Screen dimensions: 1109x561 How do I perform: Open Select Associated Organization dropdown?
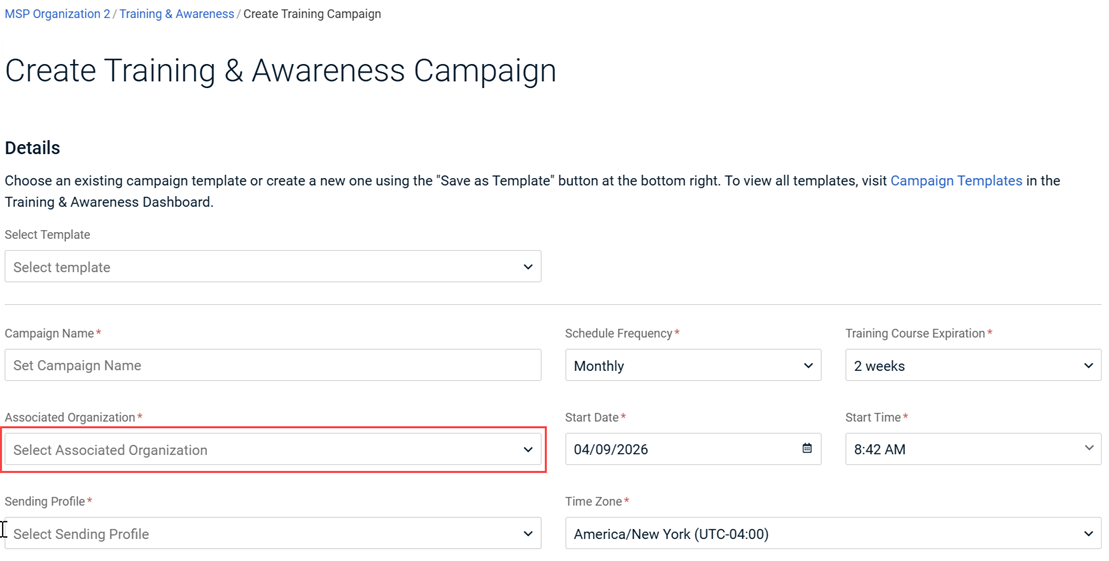(260, 450)
